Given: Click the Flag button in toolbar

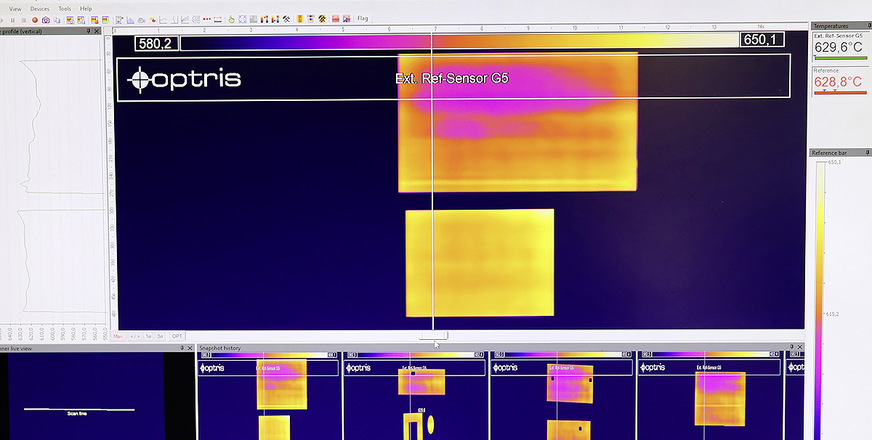Looking at the screenshot, I should point(363,18).
